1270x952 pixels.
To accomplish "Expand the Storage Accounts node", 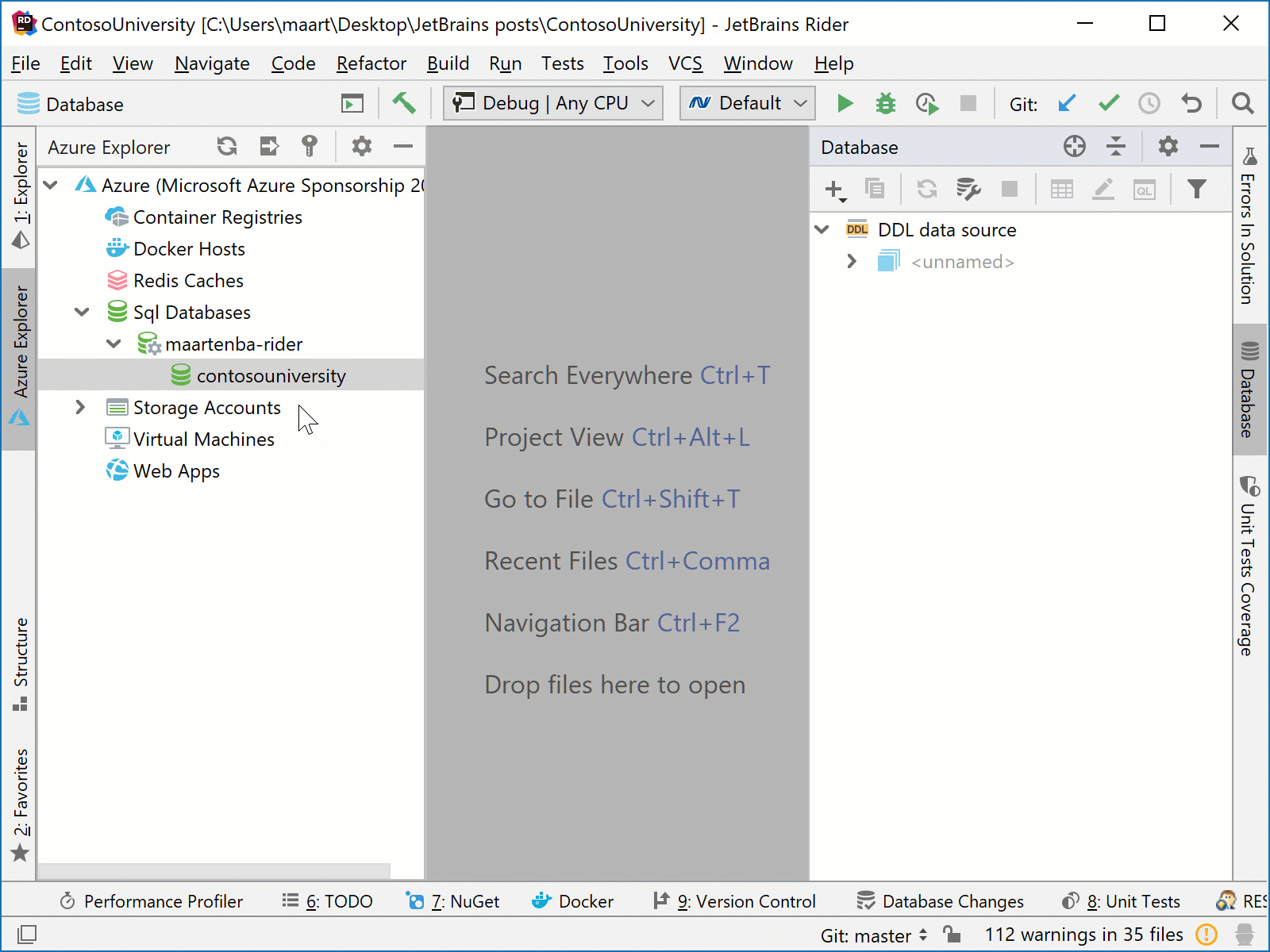I will click(x=80, y=407).
